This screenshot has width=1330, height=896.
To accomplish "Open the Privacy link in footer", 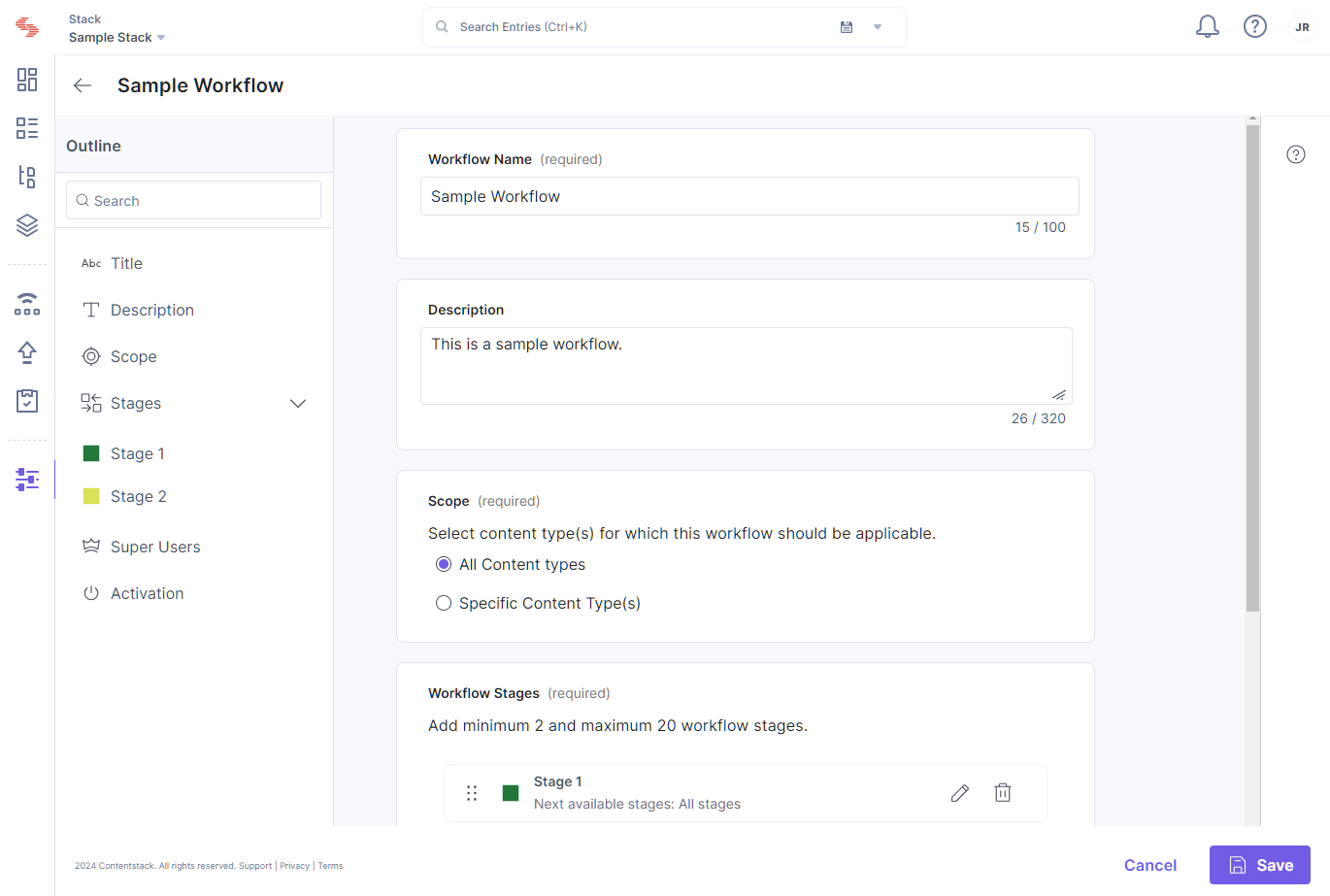I will coord(295,866).
